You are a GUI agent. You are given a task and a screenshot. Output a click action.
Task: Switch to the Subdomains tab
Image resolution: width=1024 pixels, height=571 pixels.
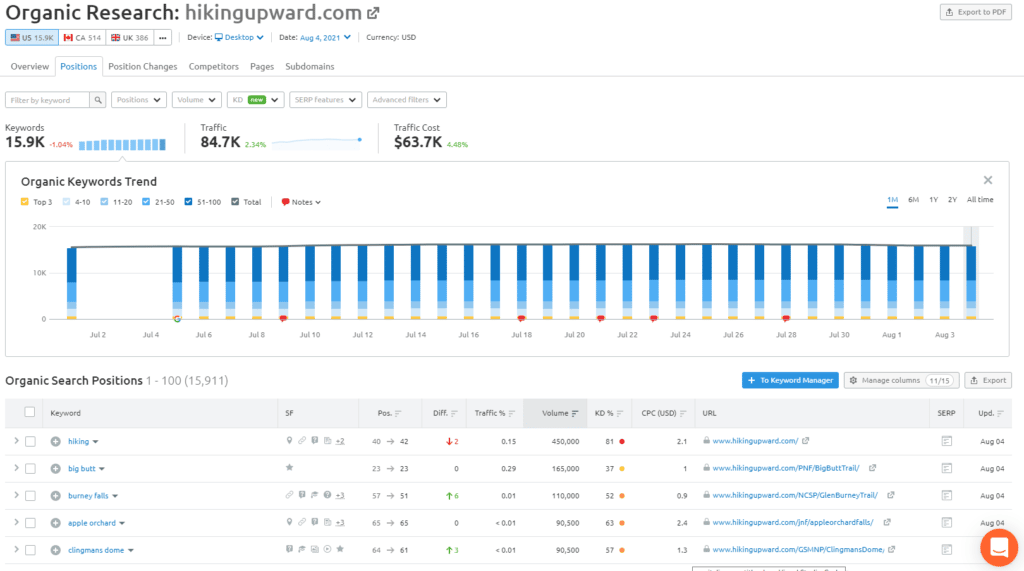click(x=310, y=67)
